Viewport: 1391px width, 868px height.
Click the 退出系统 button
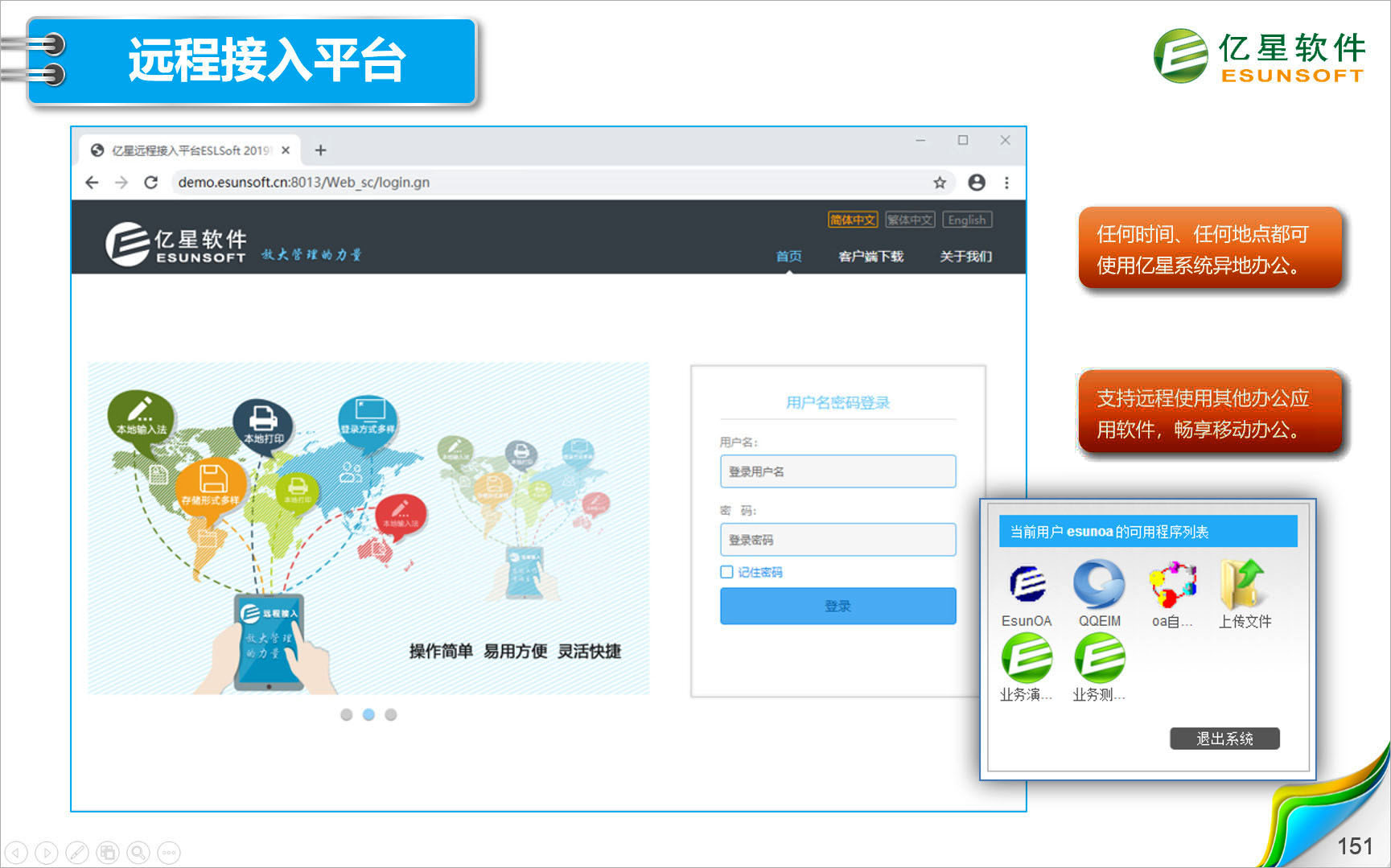click(x=1224, y=738)
